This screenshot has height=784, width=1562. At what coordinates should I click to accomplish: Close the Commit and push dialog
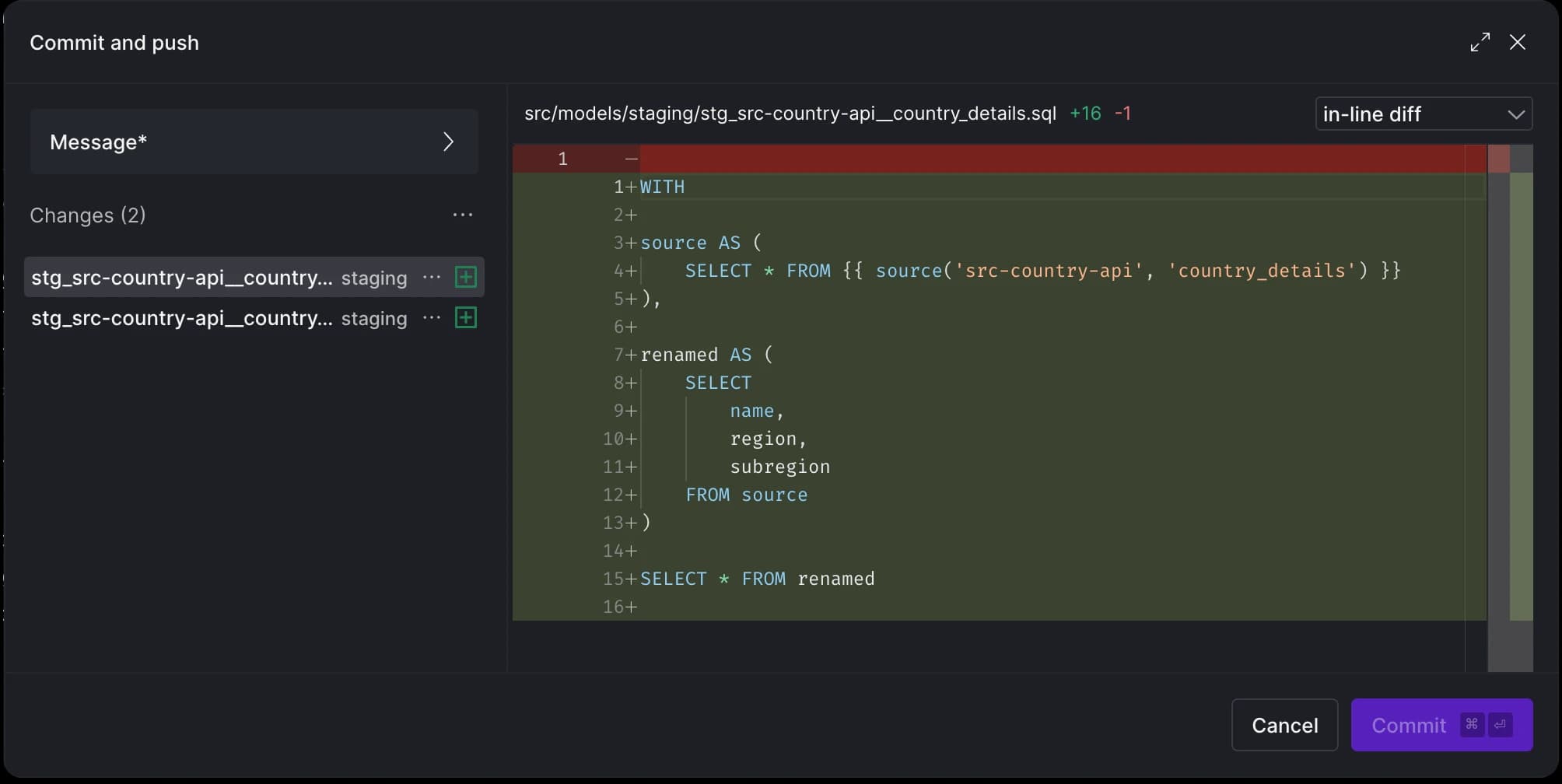[1517, 42]
